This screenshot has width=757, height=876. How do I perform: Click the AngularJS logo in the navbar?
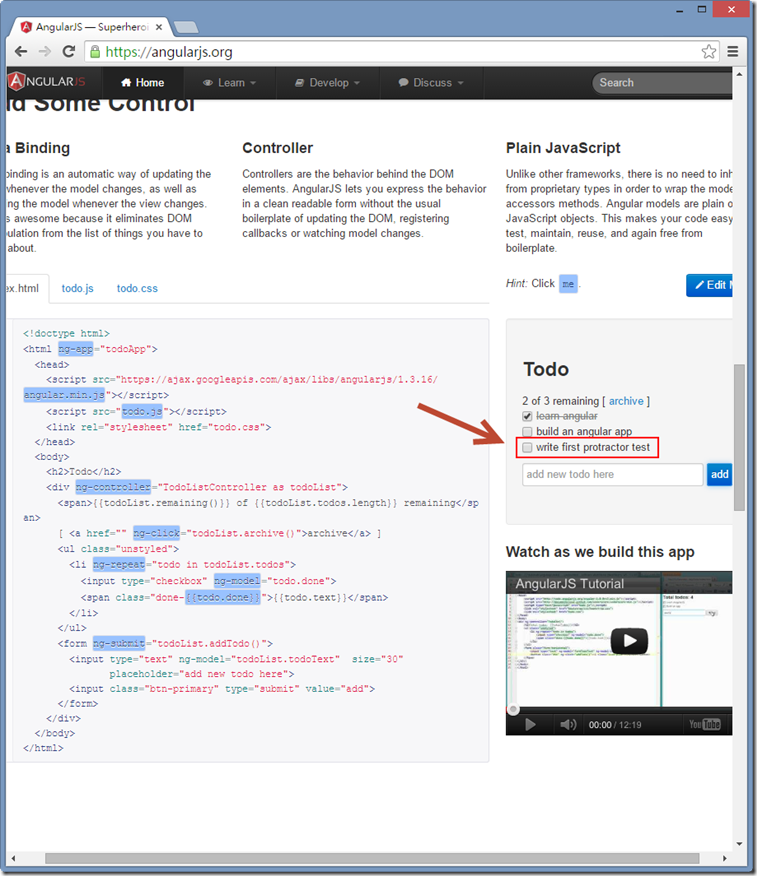coord(47,82)
